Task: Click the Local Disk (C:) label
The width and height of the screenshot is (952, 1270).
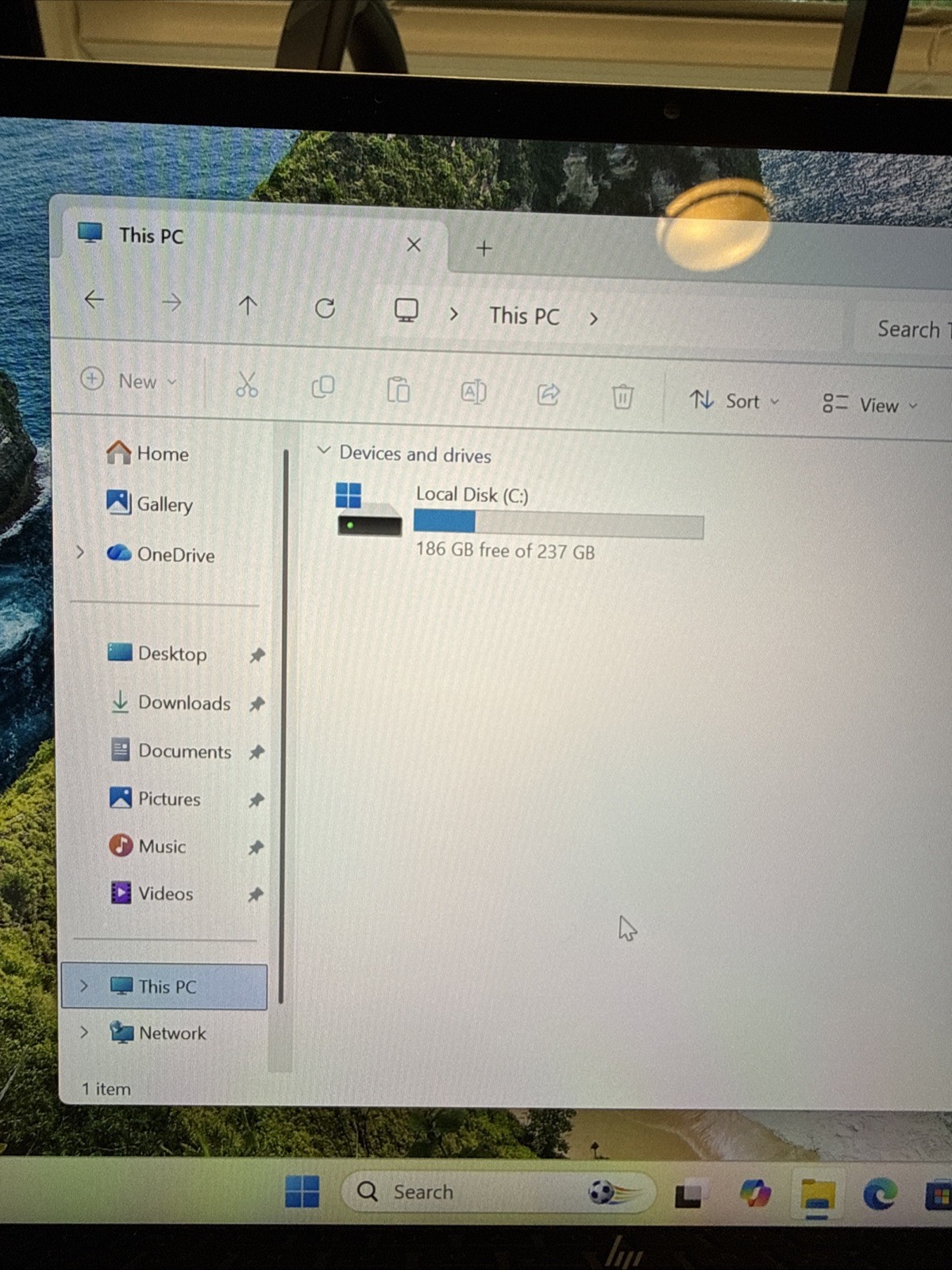Action: point(472,494)
